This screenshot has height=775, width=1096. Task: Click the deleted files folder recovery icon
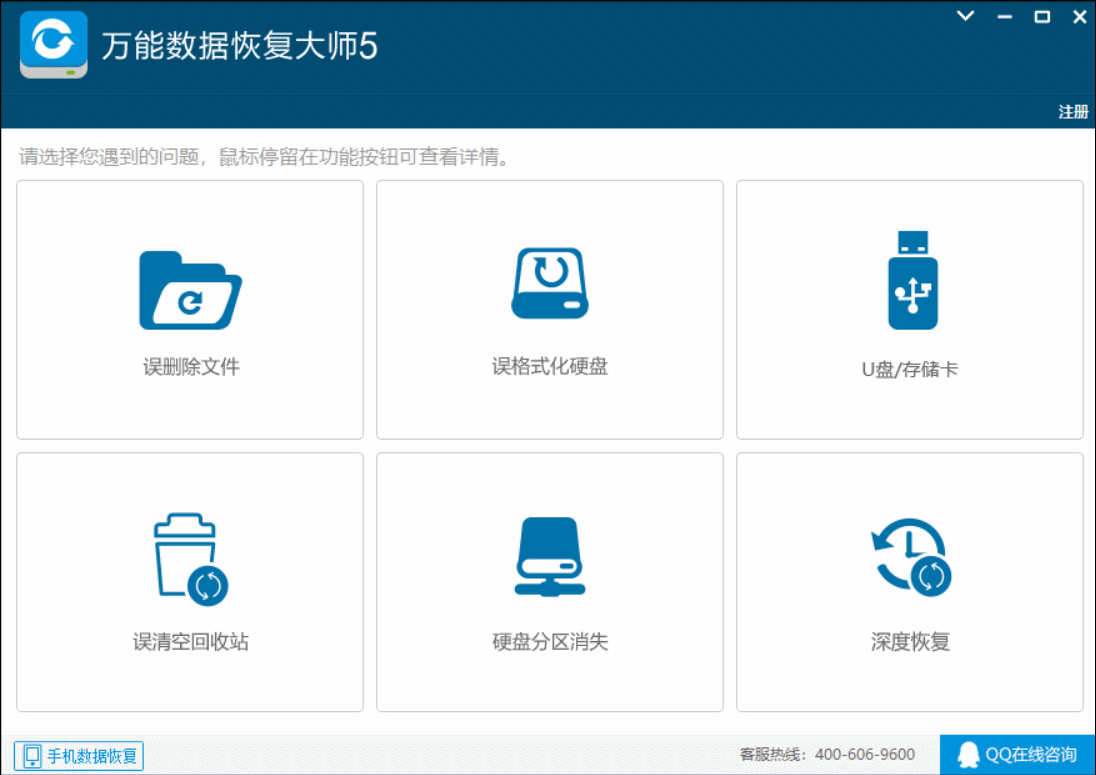point(190,290)
